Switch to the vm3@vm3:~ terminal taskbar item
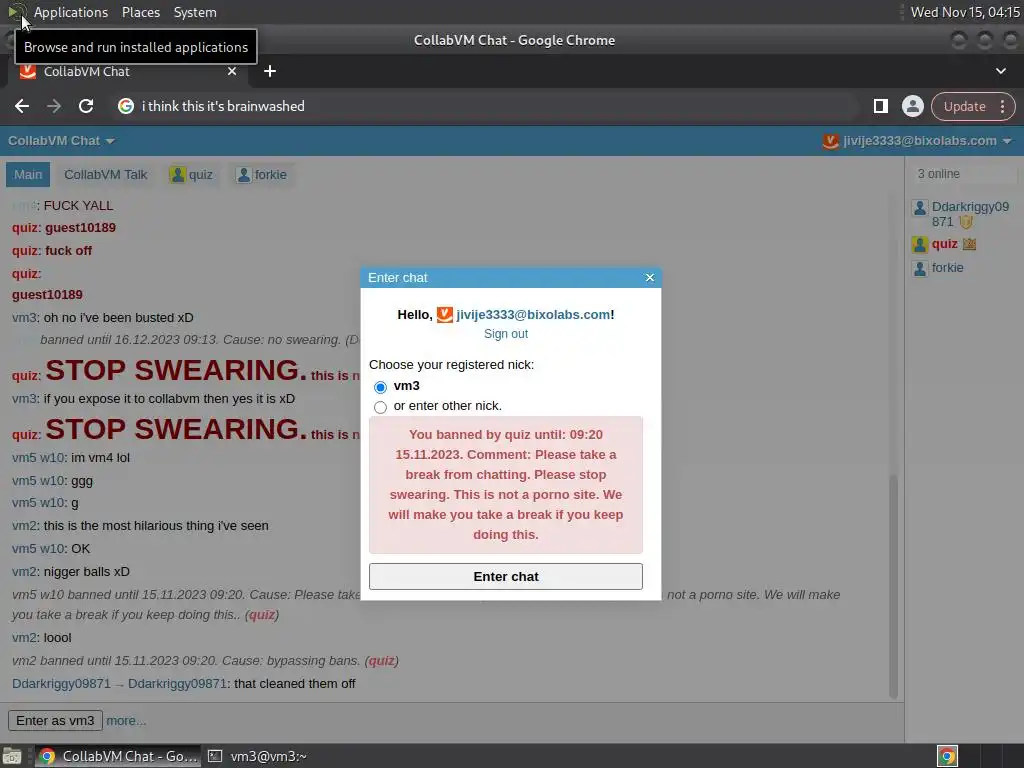 [258, 756]
